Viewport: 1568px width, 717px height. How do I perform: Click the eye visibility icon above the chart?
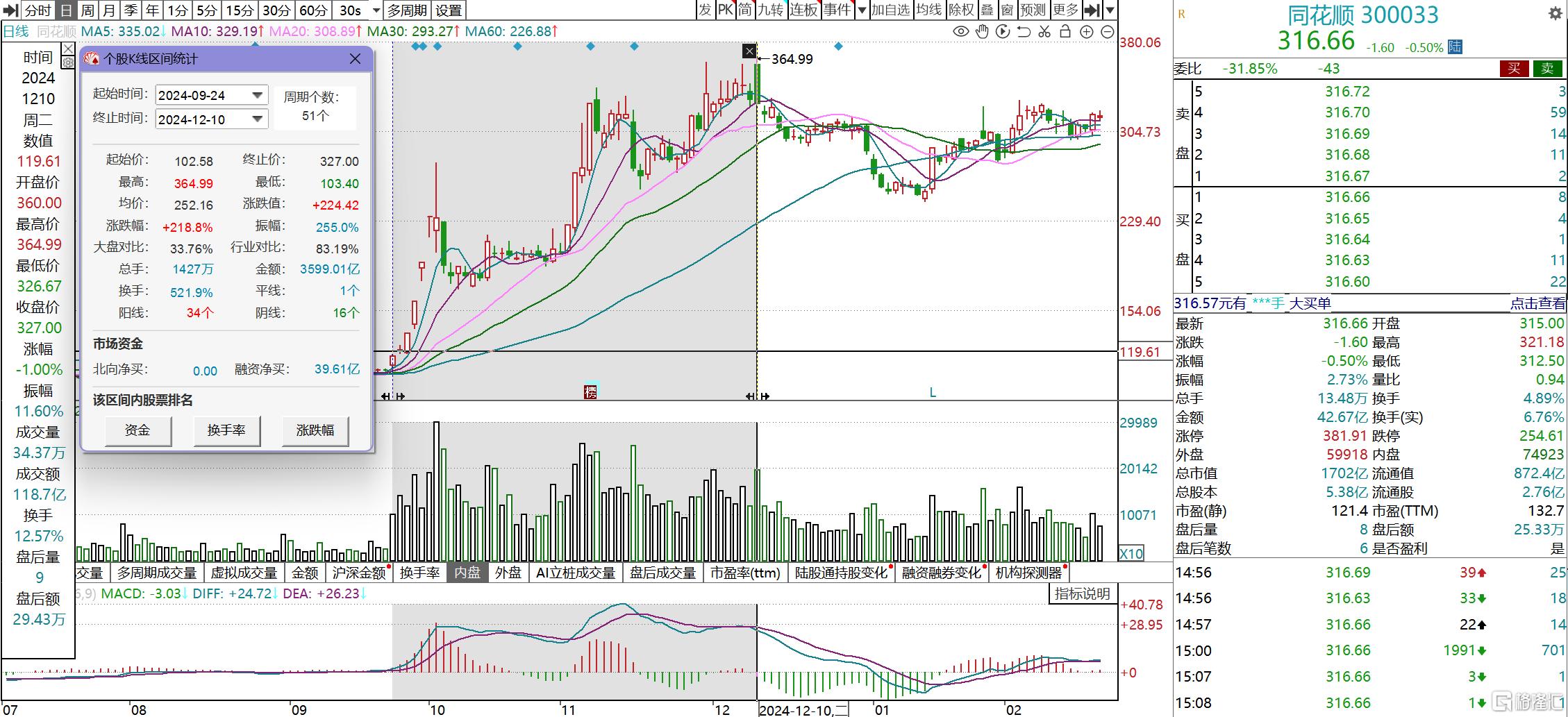[x=961, y=31]
